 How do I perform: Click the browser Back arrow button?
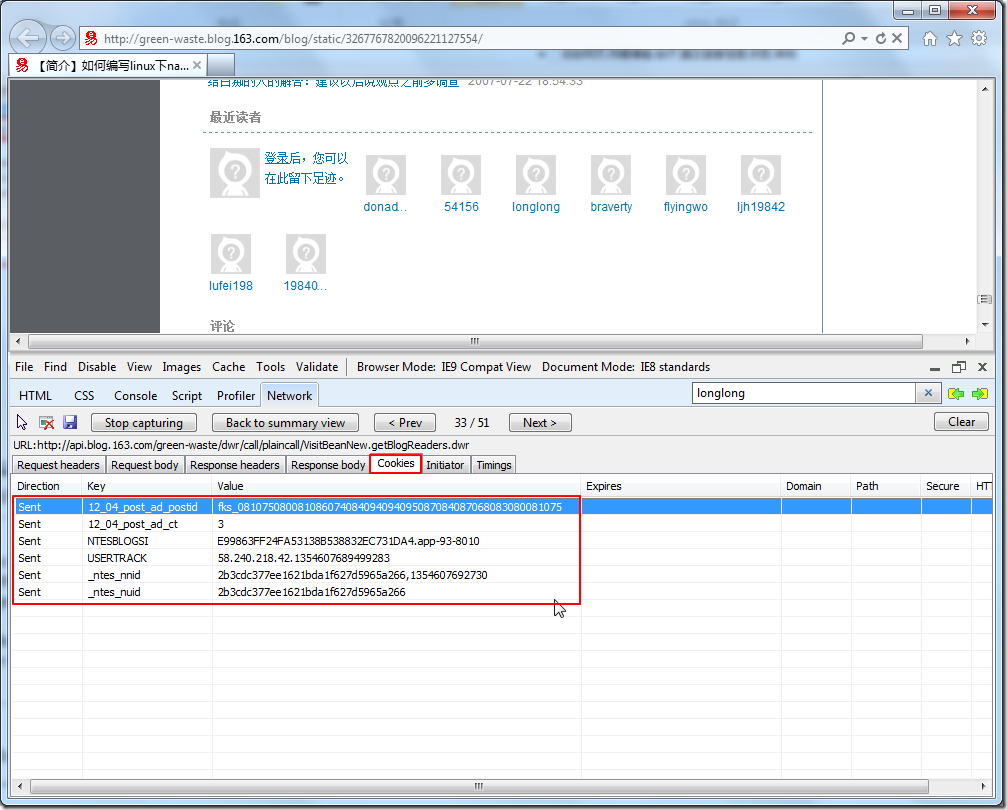tap(28, 38)
